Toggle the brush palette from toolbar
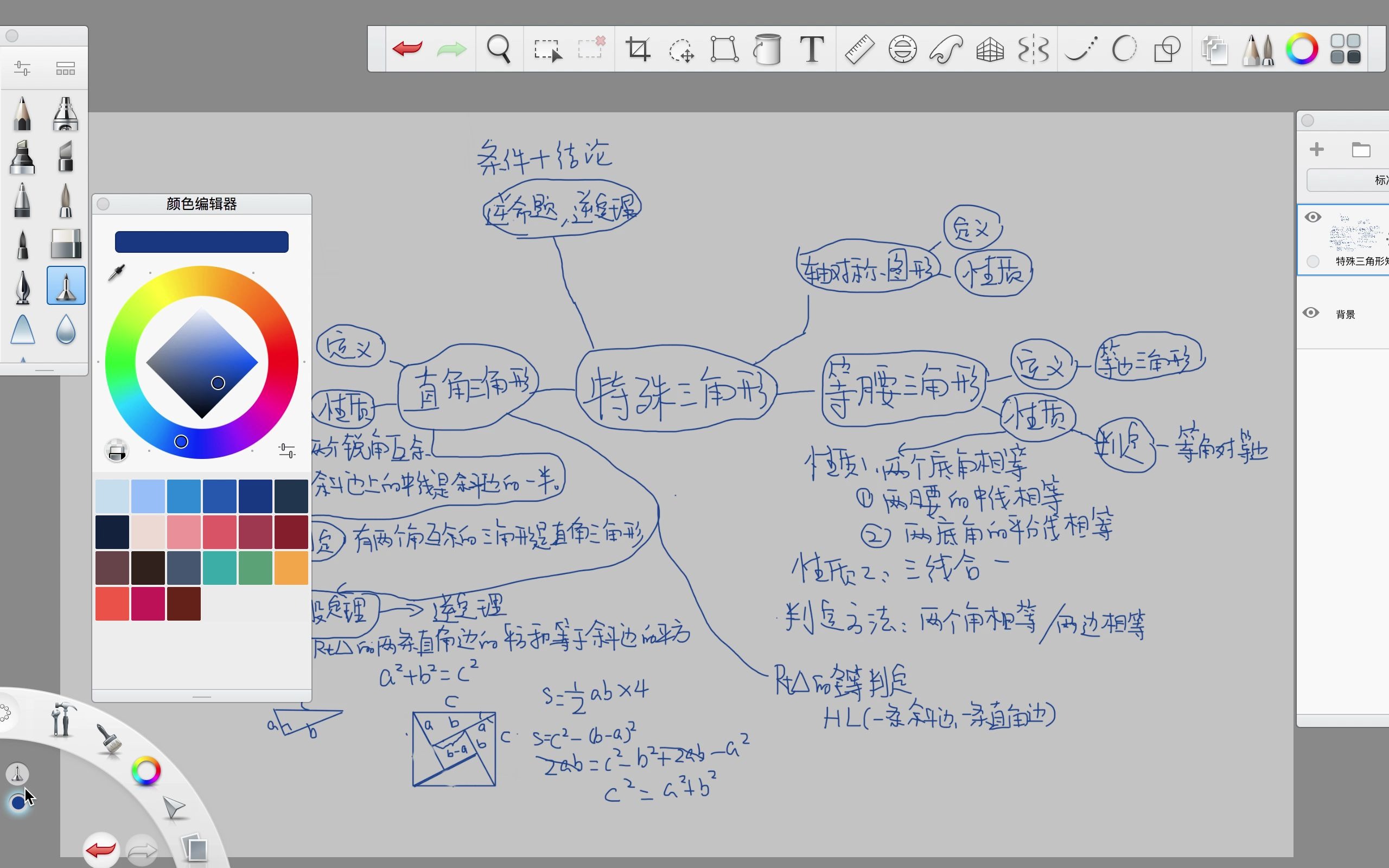Screen dimensions: 1389x868 (1258, 50)
